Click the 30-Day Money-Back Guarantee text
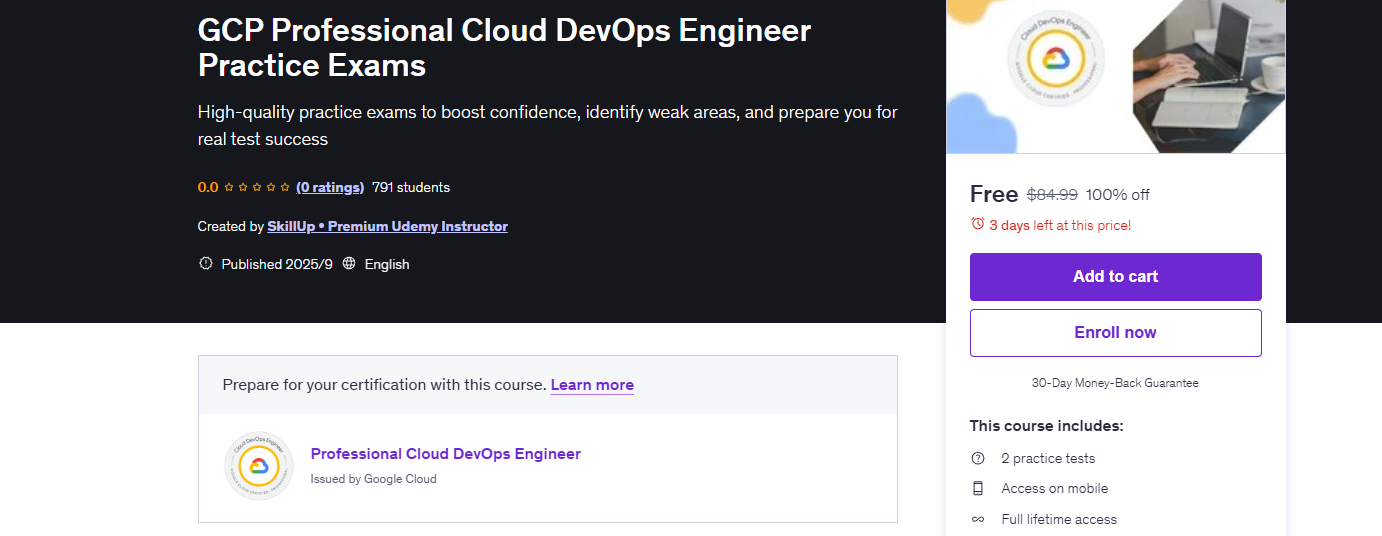 click(1115, 383)
